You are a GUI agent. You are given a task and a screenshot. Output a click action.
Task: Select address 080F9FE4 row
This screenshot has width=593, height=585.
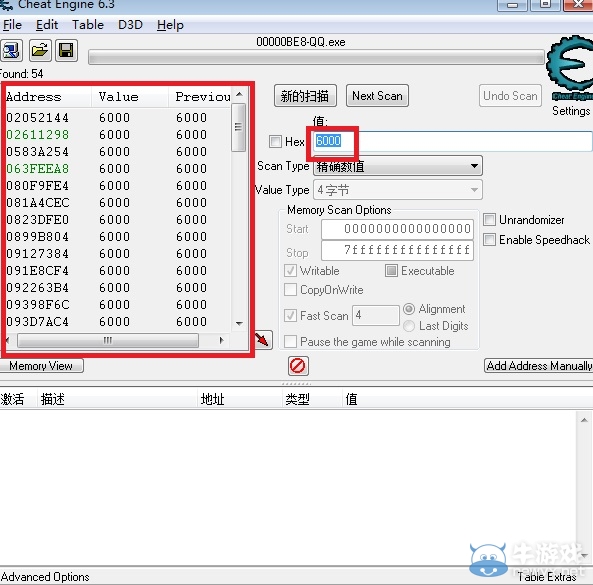pyautogui.click(x=117, y=186)
